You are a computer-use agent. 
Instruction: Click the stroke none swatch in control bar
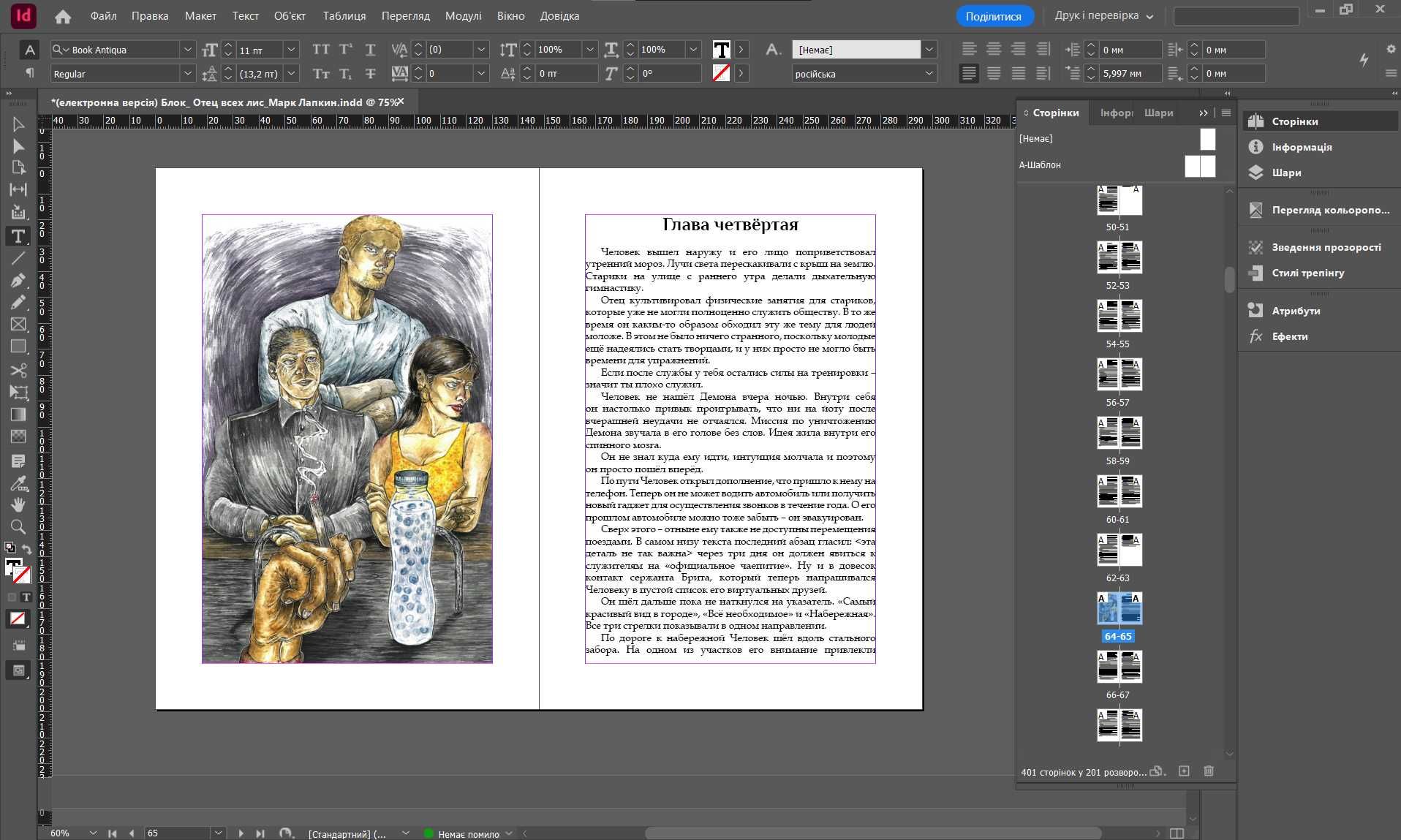tap(721, 73)
